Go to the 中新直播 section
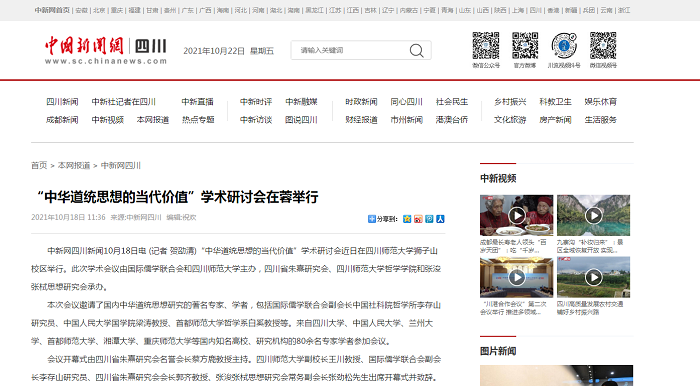The height and width of the screenshot is (386, 700). point(197,102)
